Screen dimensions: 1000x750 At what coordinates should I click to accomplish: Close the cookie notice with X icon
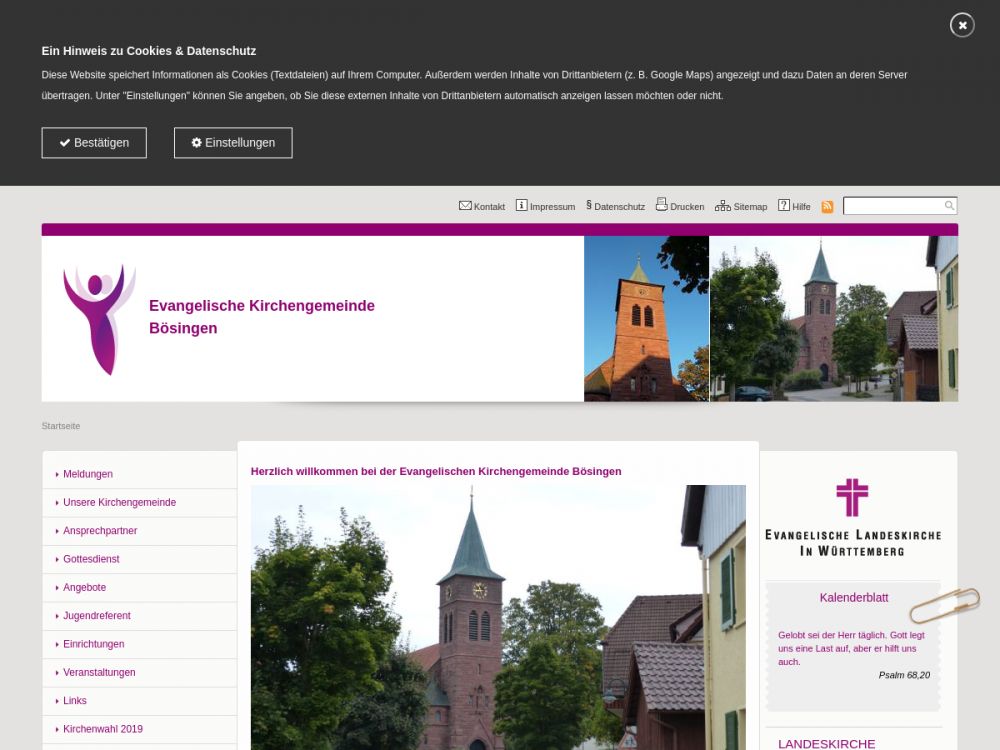pyautogui.click(x=962, y=25)
